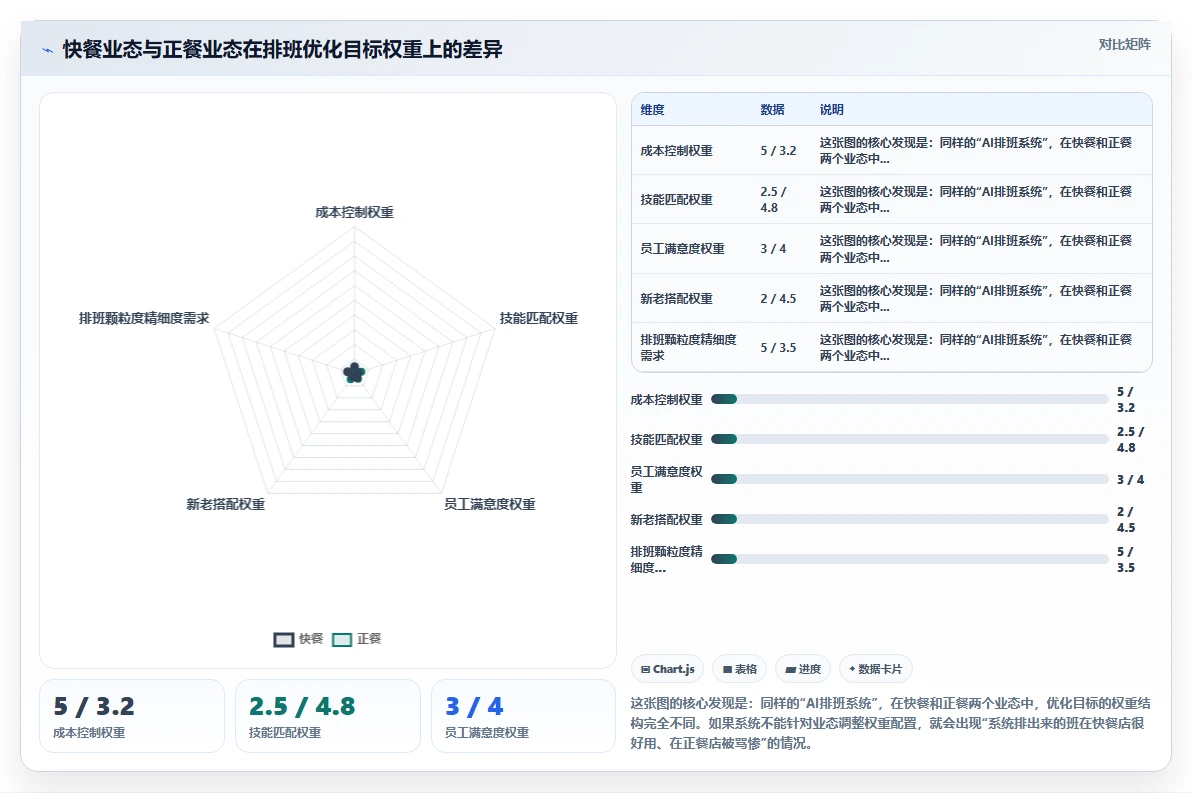Select the 进度 tag
The height and width of the screenshot is (793, 1192).
(803, 669)
